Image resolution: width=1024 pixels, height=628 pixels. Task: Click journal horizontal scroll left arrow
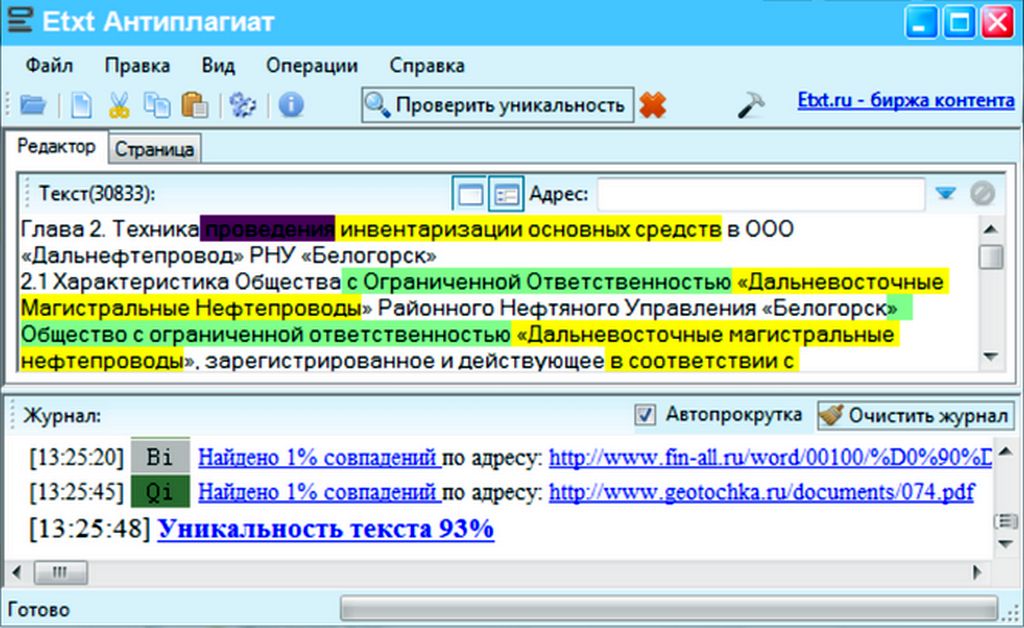click(x=17, y=573)
